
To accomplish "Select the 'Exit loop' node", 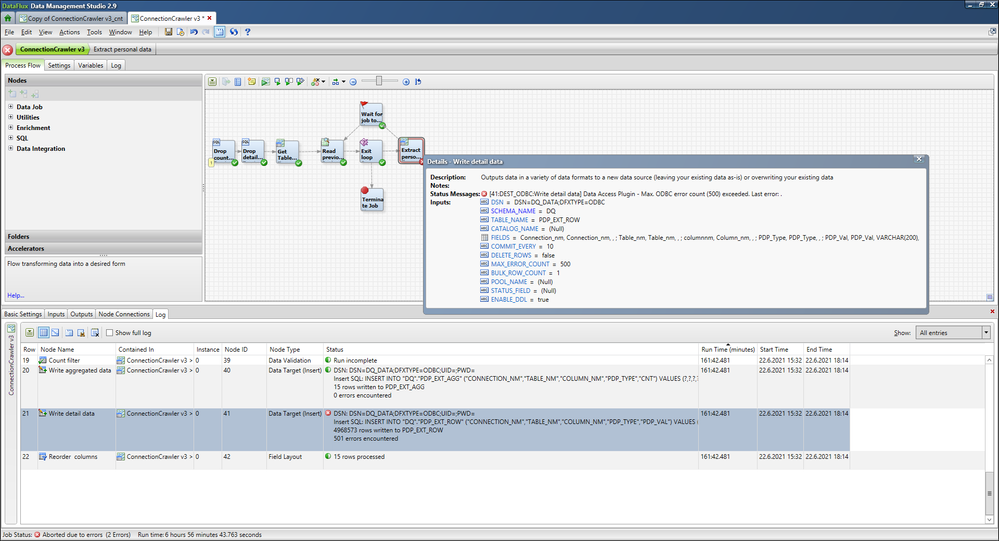I will (x=372, y=152).
